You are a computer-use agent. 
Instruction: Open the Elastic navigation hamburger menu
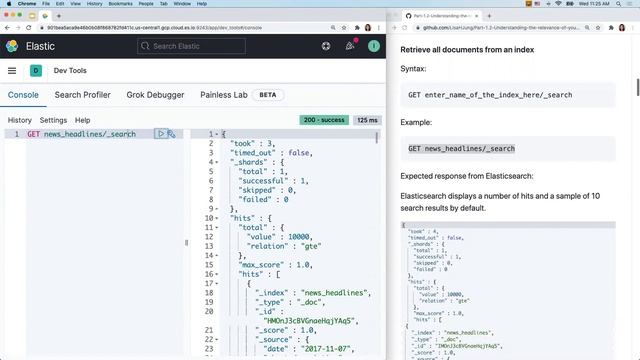pos(12,71)
